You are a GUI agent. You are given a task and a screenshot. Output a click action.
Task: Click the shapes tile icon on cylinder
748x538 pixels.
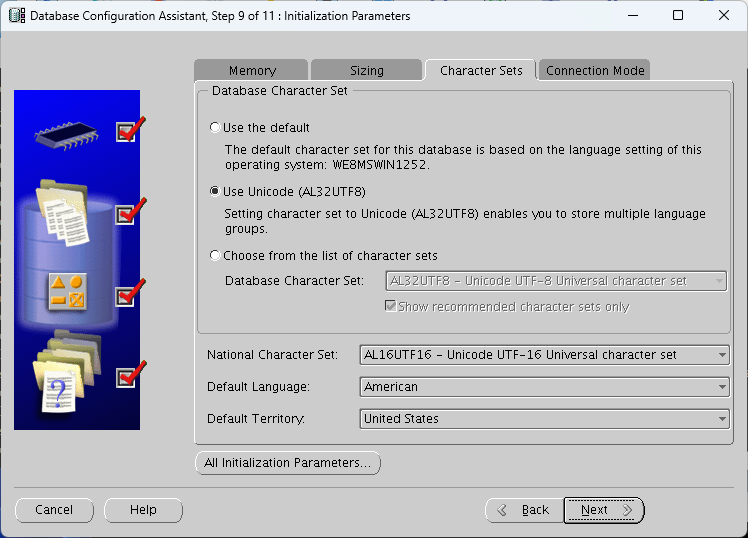[67, 291]
